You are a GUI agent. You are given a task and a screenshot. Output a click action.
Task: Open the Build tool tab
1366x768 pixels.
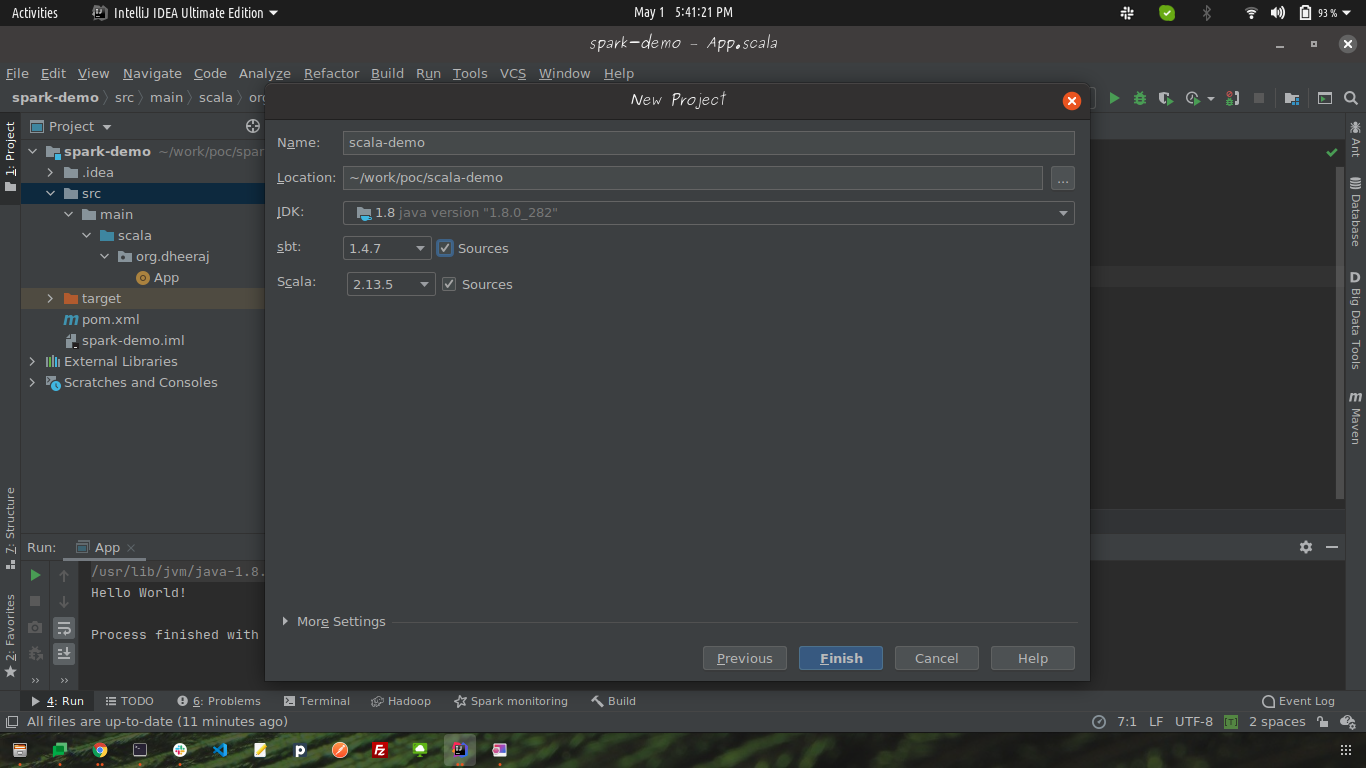coord(613,701)
